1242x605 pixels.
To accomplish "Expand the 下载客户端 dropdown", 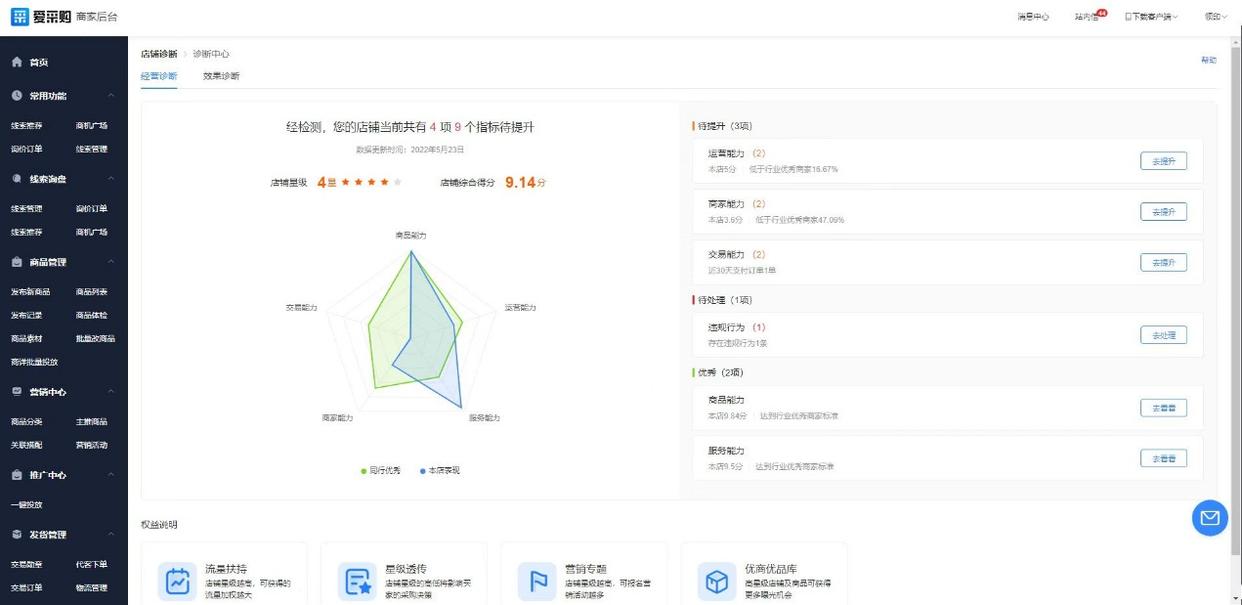I will pyautogui.click(x=1151, y=17).
